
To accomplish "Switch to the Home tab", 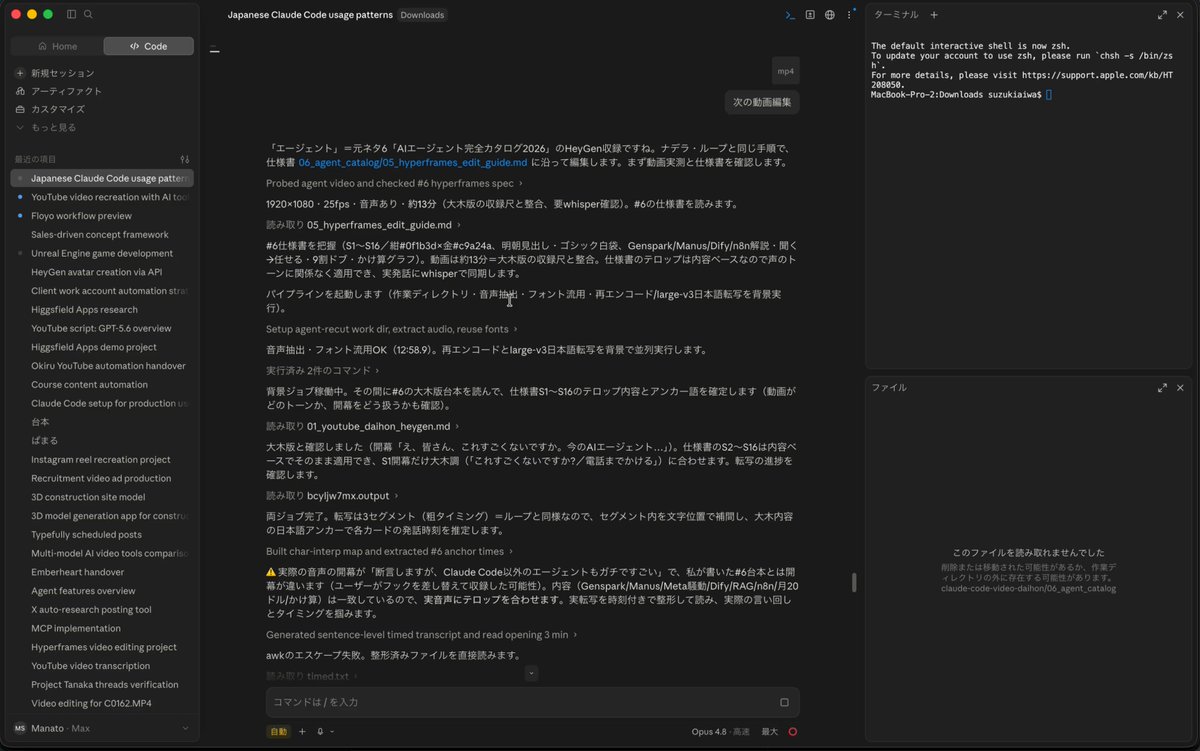I will pyautogui.click(x=57, y=46).
